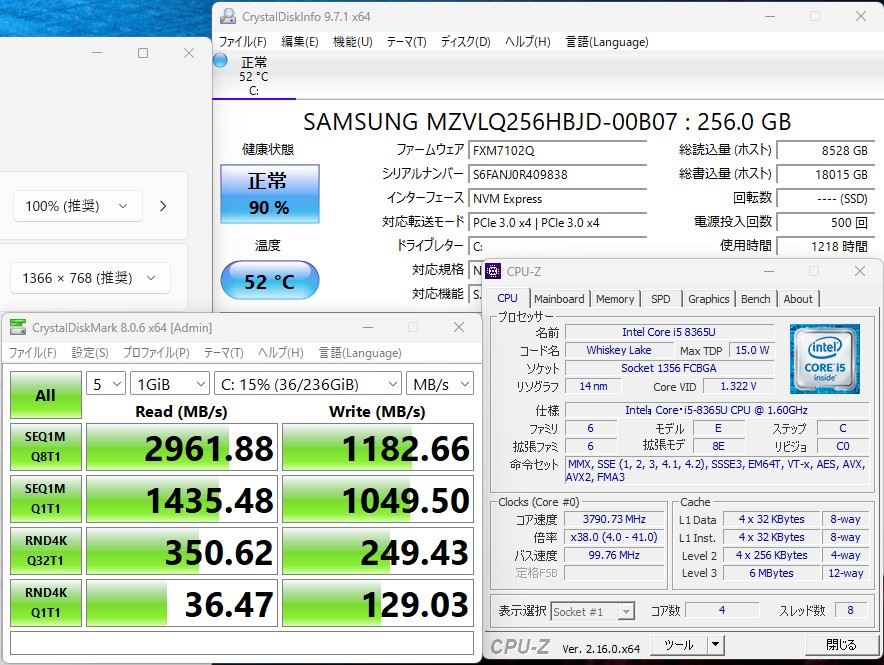
Task: Open the test size 1GiB dropdown
Action: 169,384
